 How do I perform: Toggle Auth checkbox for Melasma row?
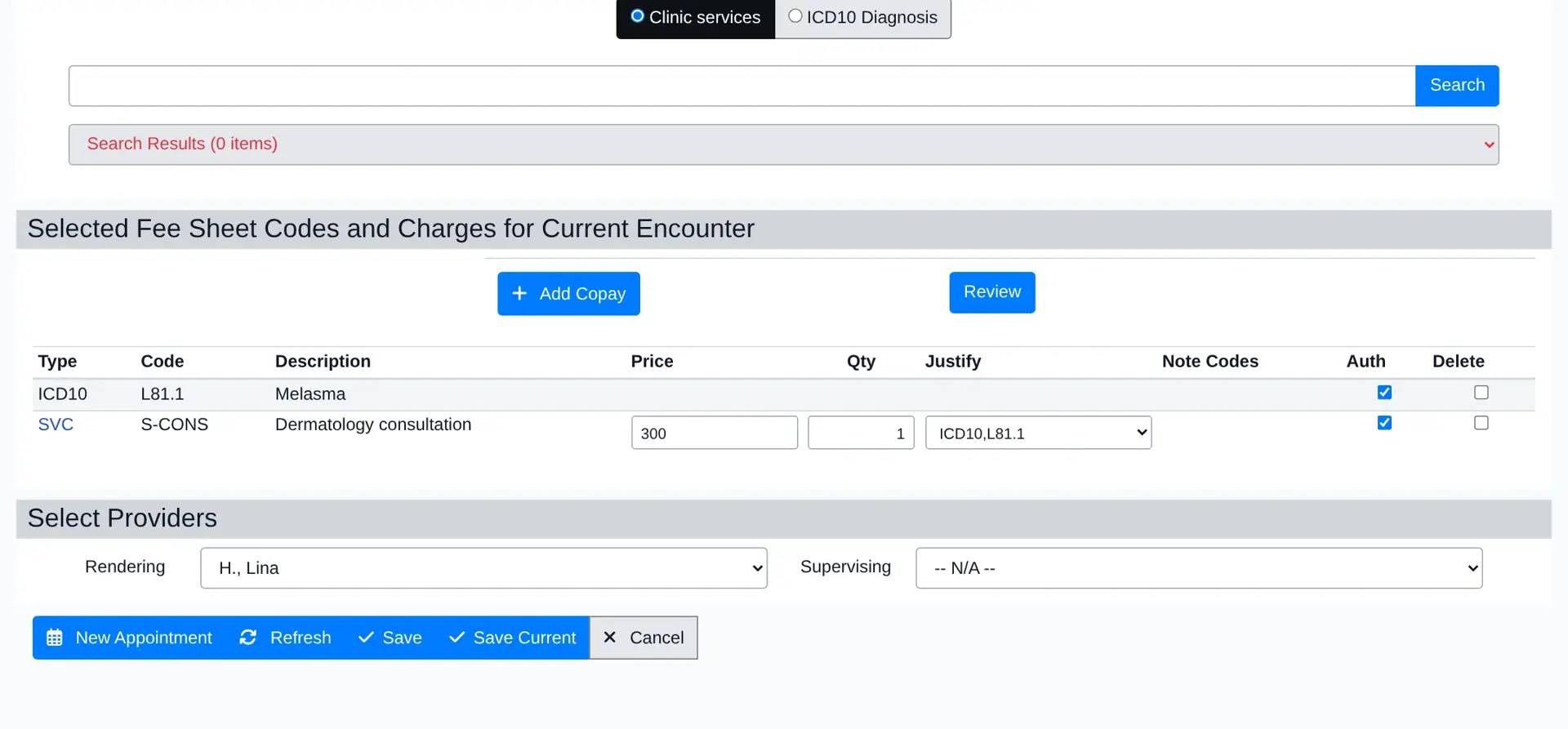tap(1384, 393)
